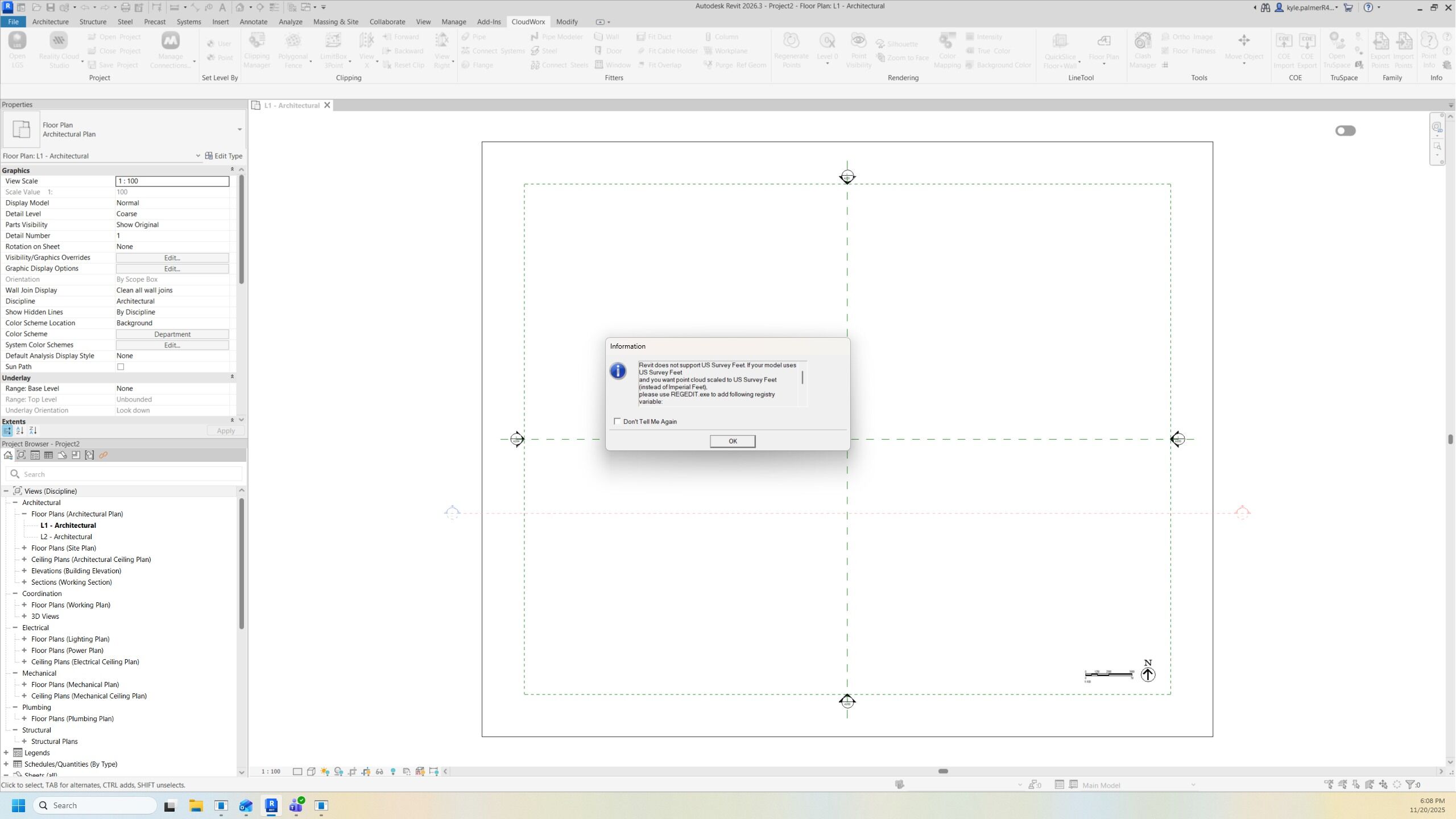Viewport: 1456px width, 819px height.
Task: Click the Open LGS icon
Action: [17, 42]
